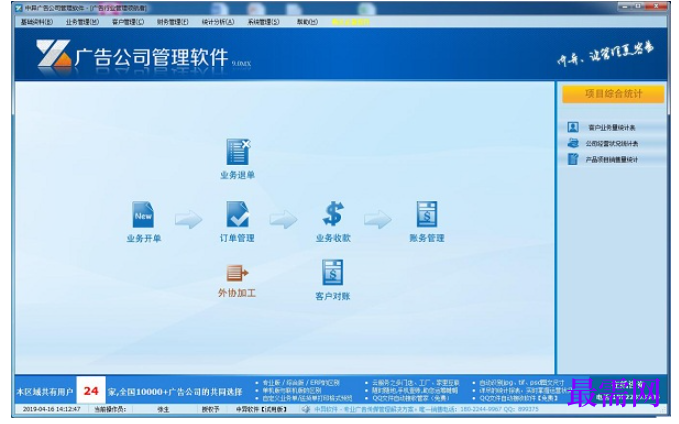
Task: Open the 订单管理 checkmark icon
Action: point(237,214)
